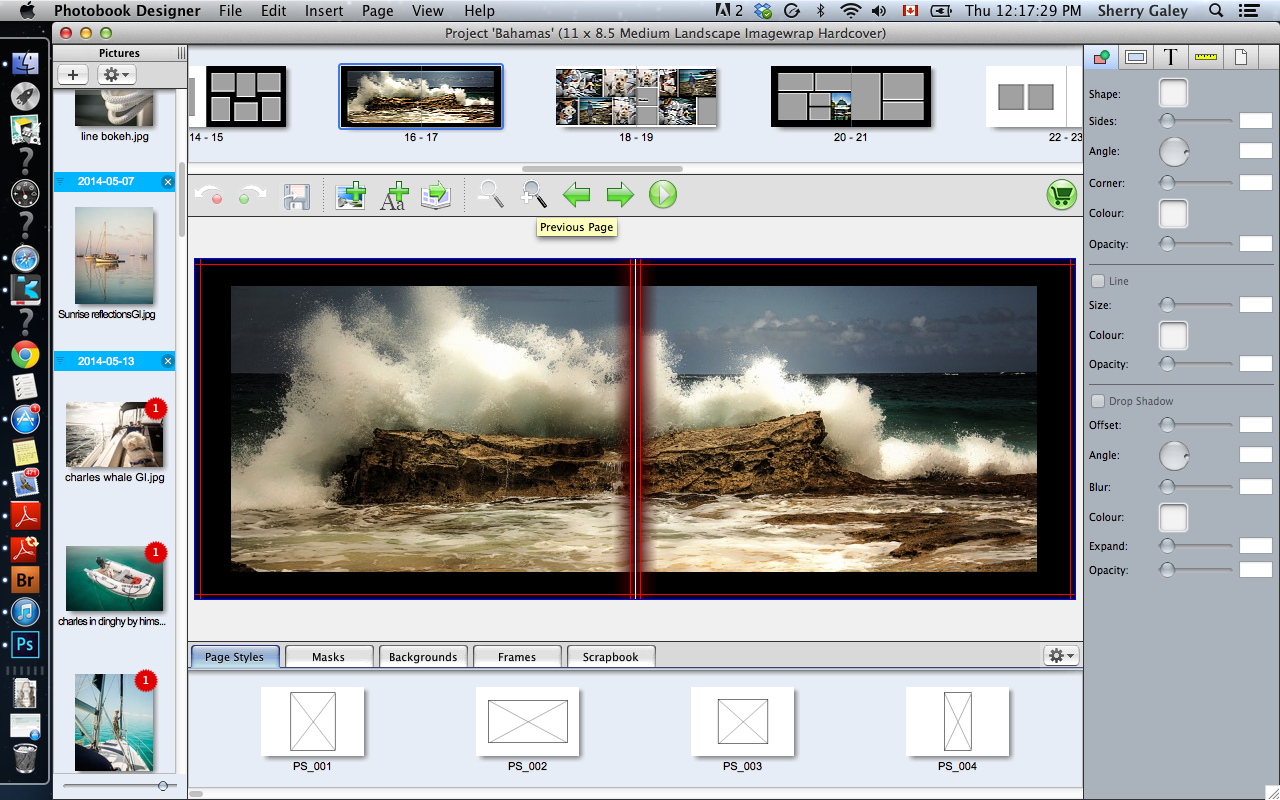Open the Pictures panel gear dropdown

pos(116,75)
